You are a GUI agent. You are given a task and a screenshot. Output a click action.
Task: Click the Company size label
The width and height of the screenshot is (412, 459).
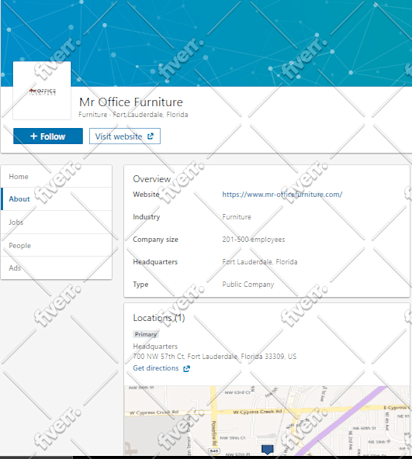point(155,239)
